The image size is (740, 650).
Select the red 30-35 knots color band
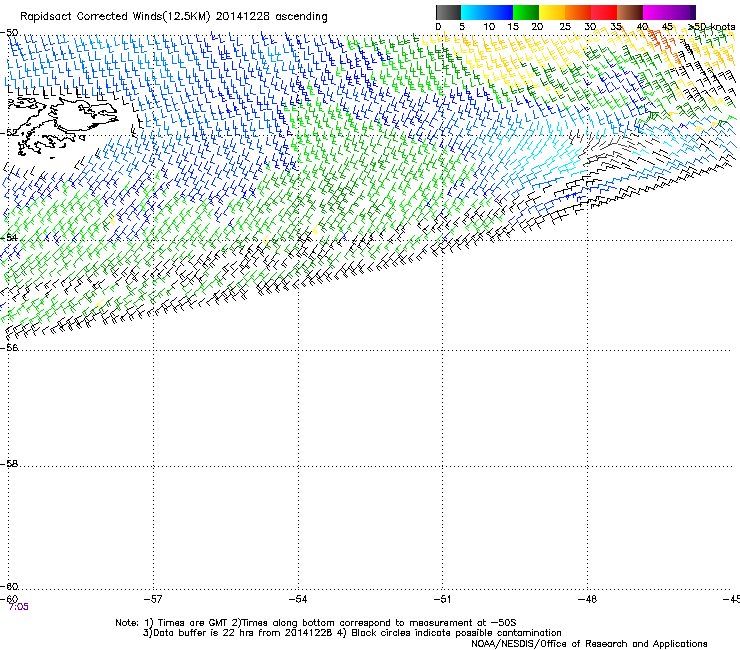604,12
